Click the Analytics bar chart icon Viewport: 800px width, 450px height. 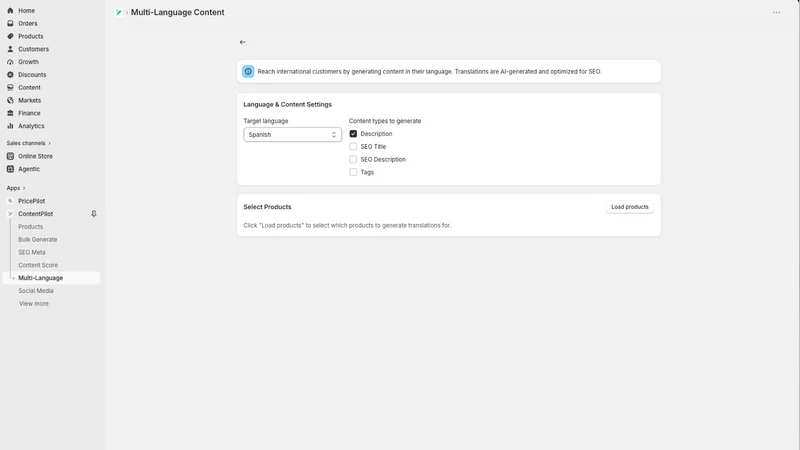coord(10,126)
